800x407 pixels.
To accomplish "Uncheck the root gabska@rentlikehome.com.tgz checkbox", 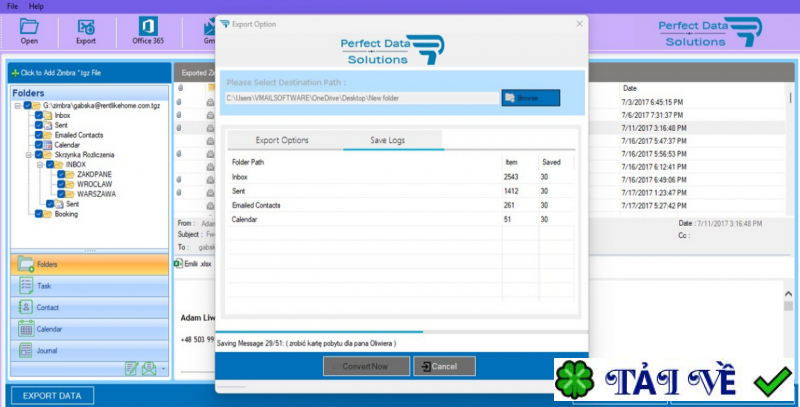I will 28,106.
